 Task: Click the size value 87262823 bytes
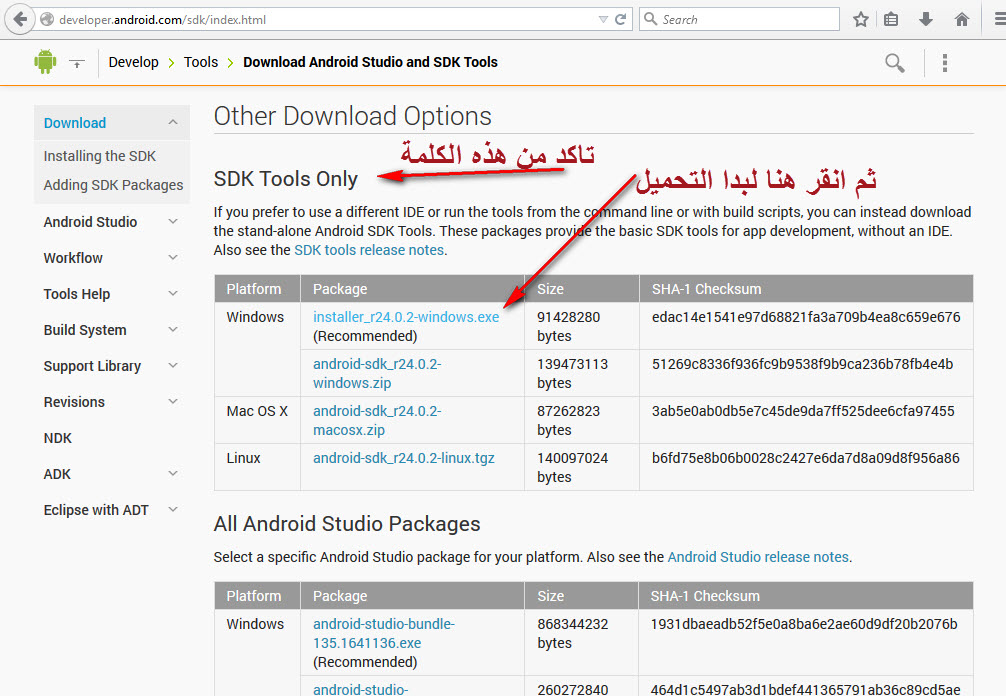(x=568, y=420)
